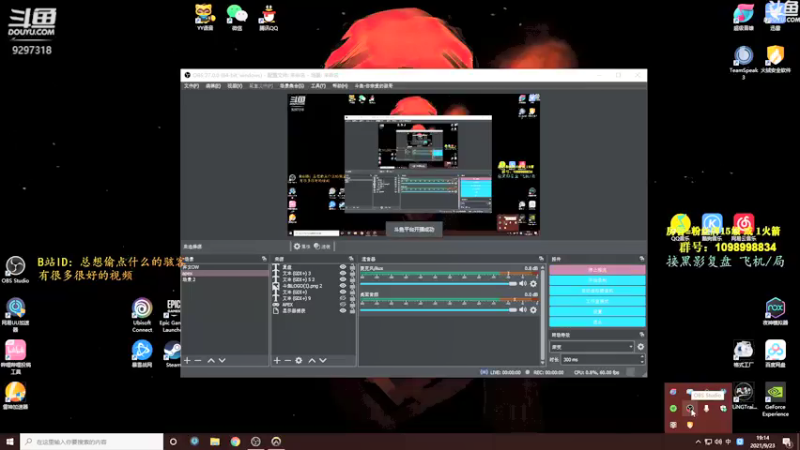Open YY Voice desktop shortcut
The height and width of the screenshot is (450, 800).
coord(205,18)
